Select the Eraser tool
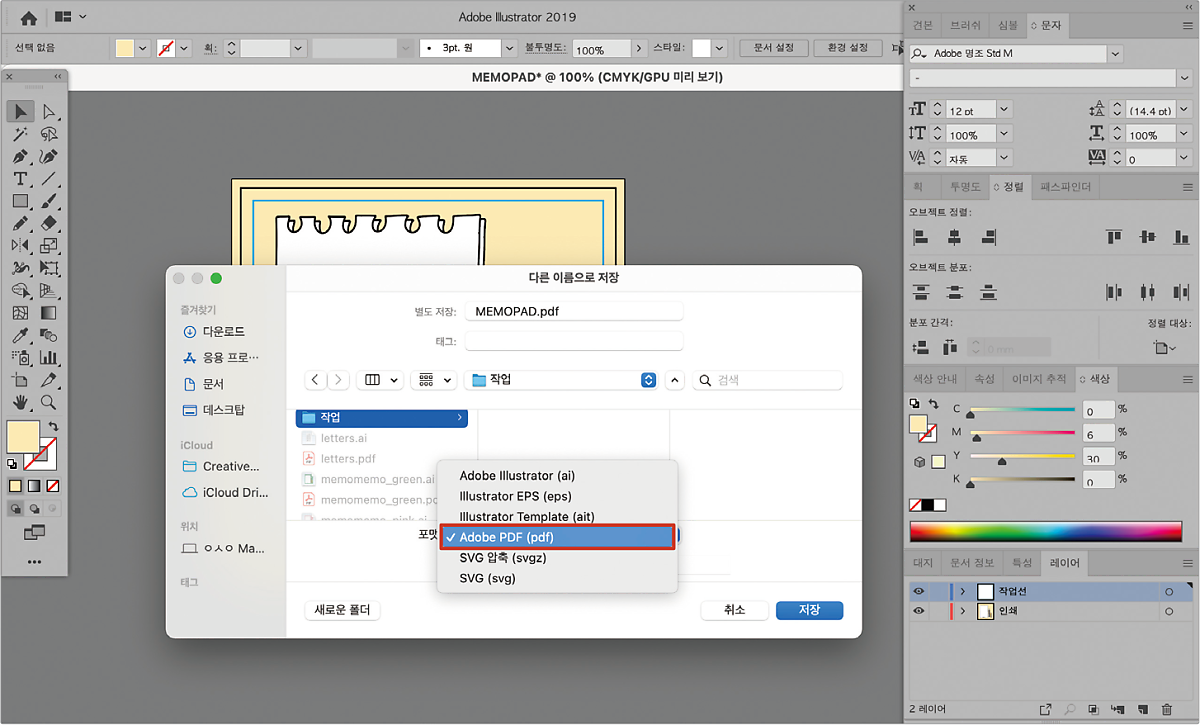This screenshot has width=1200, height=725. tap(48, 223)
